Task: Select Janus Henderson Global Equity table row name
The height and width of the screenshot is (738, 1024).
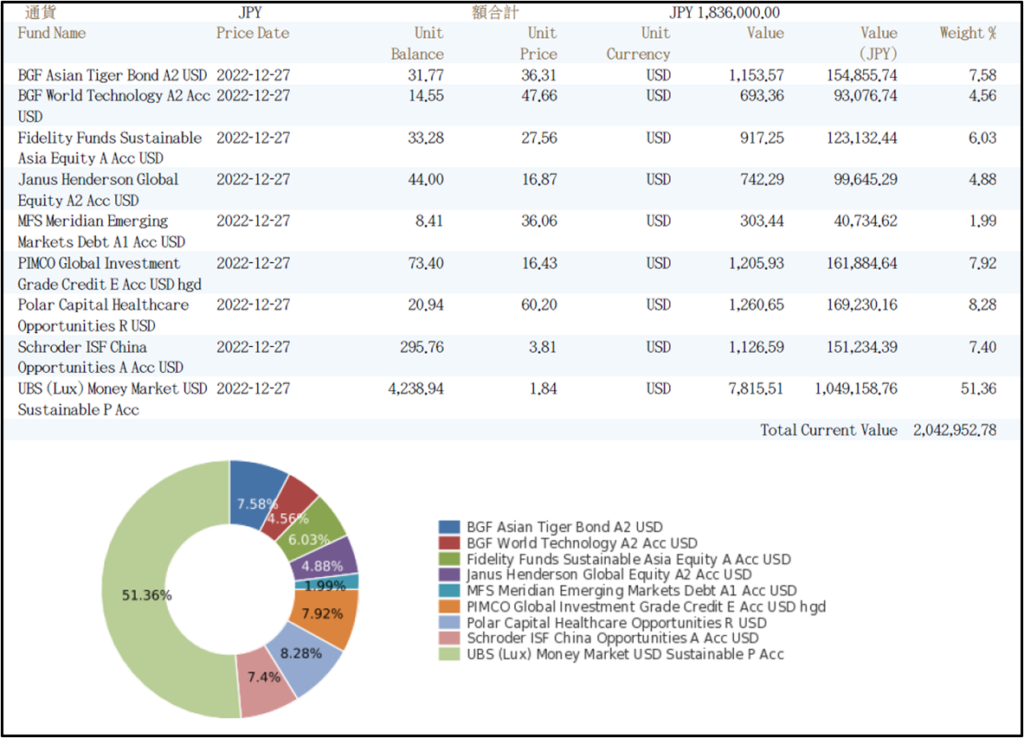Action: click(98, 189)
